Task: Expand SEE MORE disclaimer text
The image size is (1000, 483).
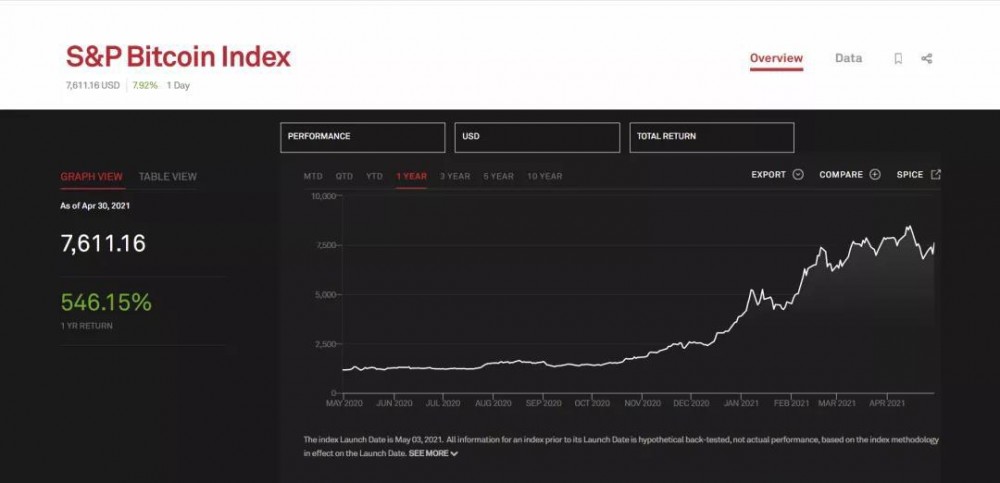Action: [x=433, y=454]
